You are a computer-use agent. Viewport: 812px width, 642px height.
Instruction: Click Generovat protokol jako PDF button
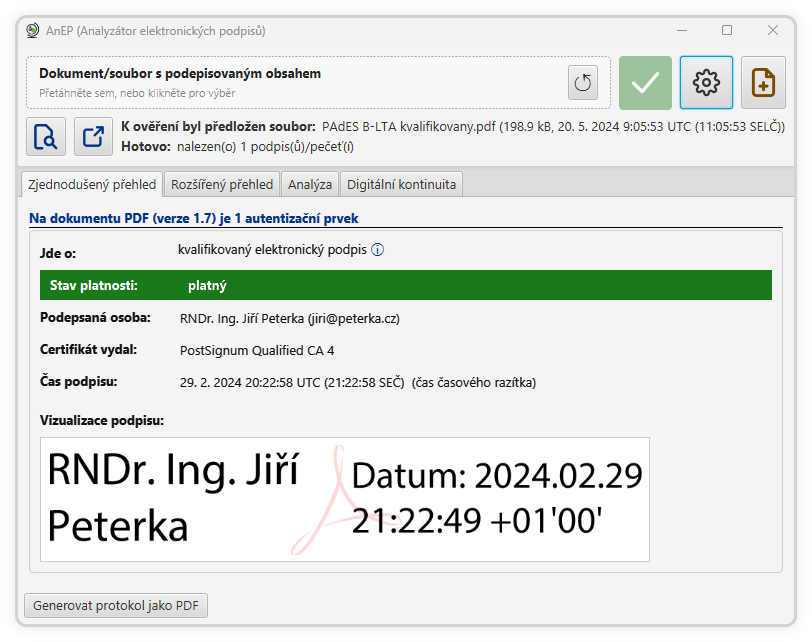pyautogui.click(x=116, y=606)
